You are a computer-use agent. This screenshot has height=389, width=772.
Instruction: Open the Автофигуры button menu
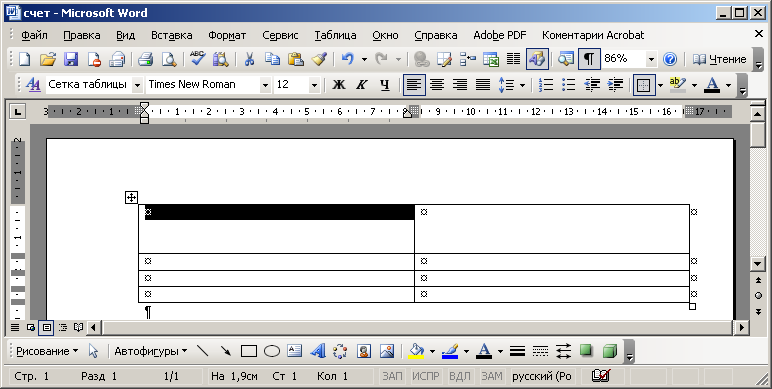151,351
